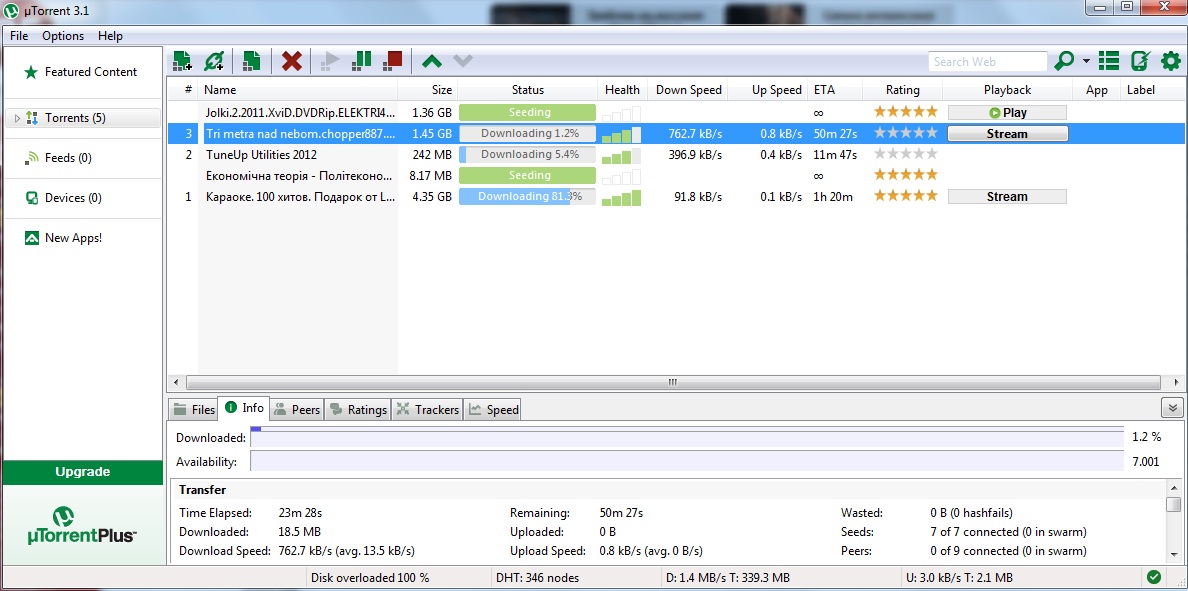Sort by the Size column header
This screenshot has height=591, width=1188.
click(x=428, y=89)
